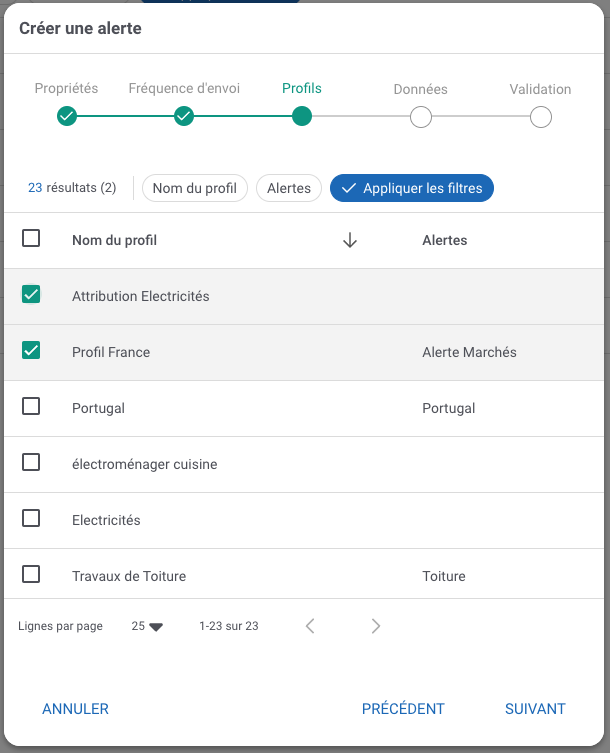Image resolution: width=610 pixels, height=753 pixels.
Task: Check the Portugal profile checkbox
Action: coord(31,407)
